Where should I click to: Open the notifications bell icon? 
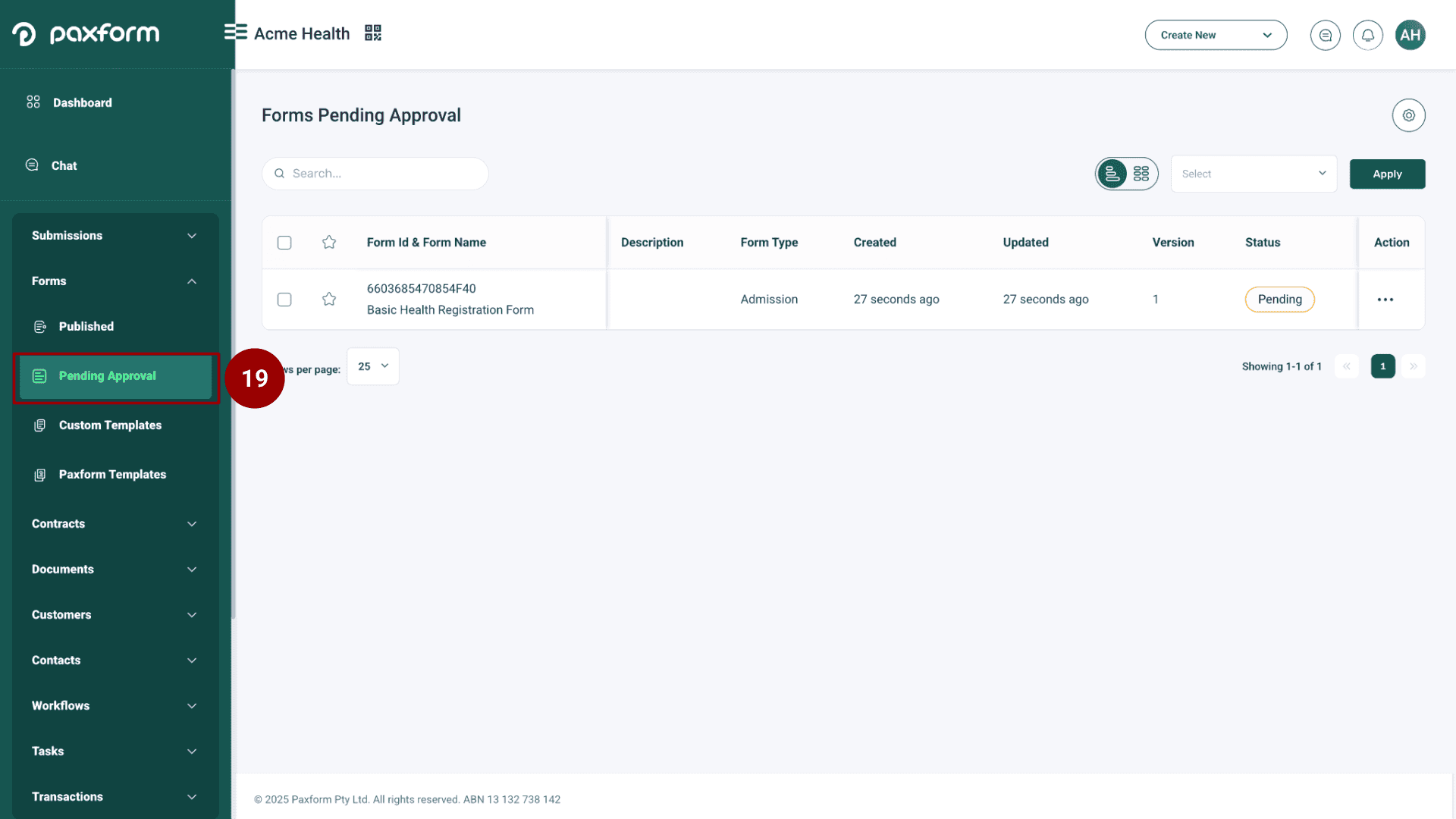click(x=1367, y=35)
